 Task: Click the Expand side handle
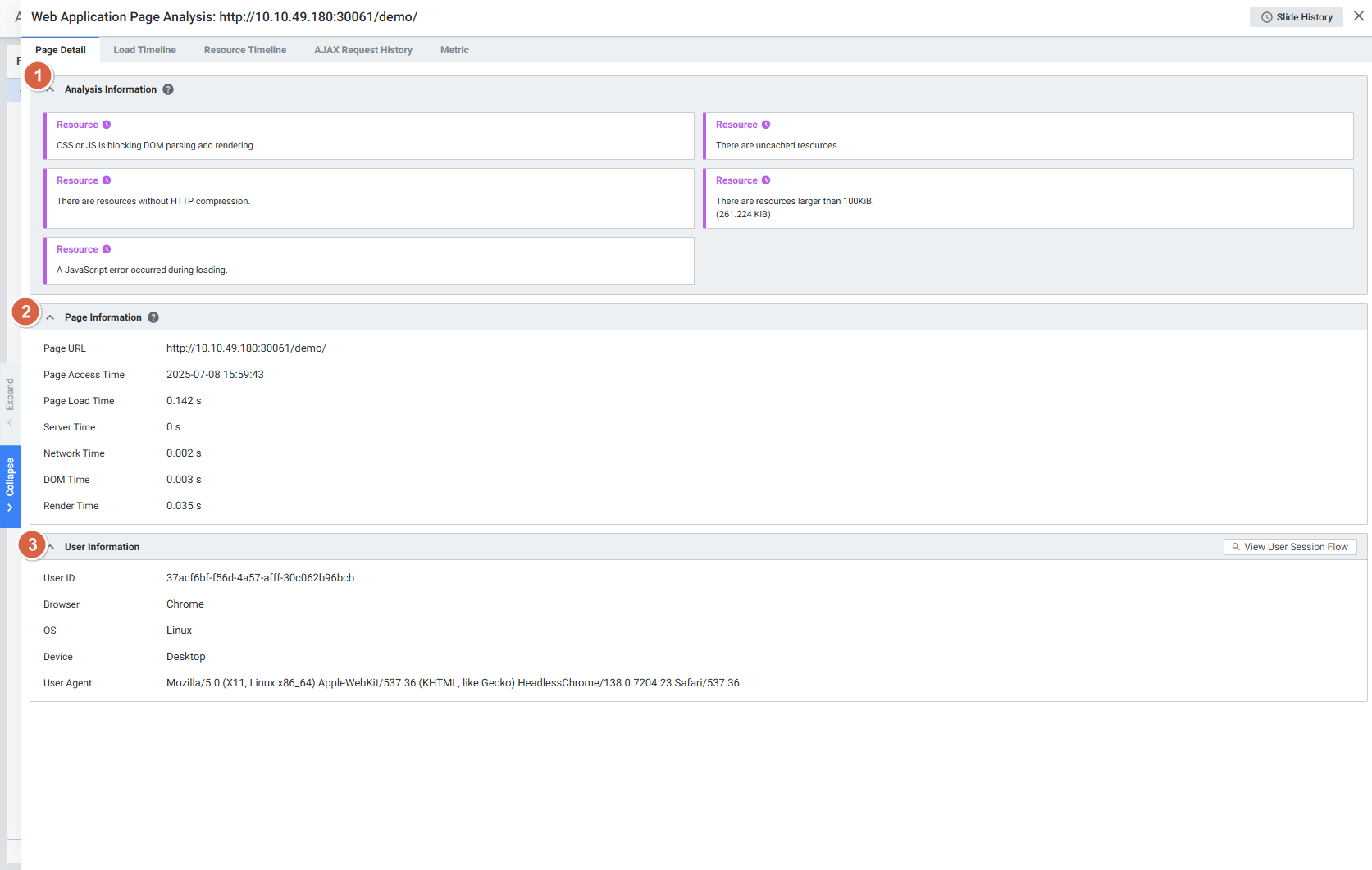[x=10, y=402]
